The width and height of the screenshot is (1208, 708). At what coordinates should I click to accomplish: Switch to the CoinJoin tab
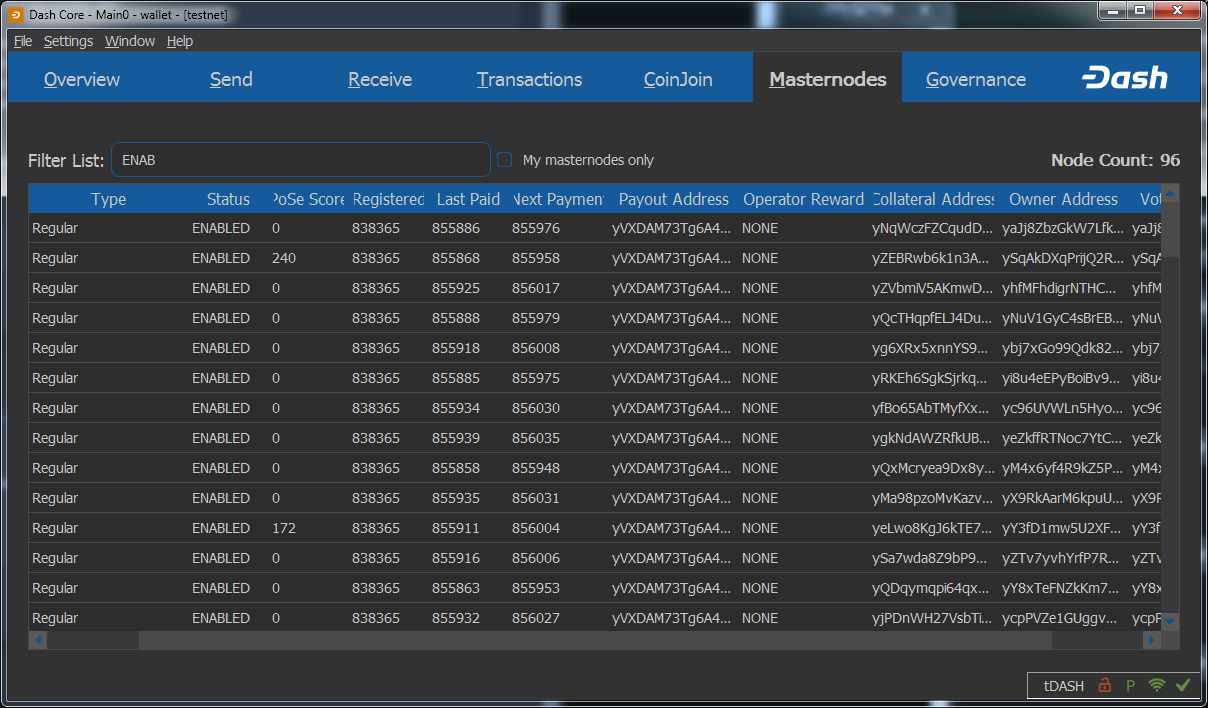(x=678, y=79)
